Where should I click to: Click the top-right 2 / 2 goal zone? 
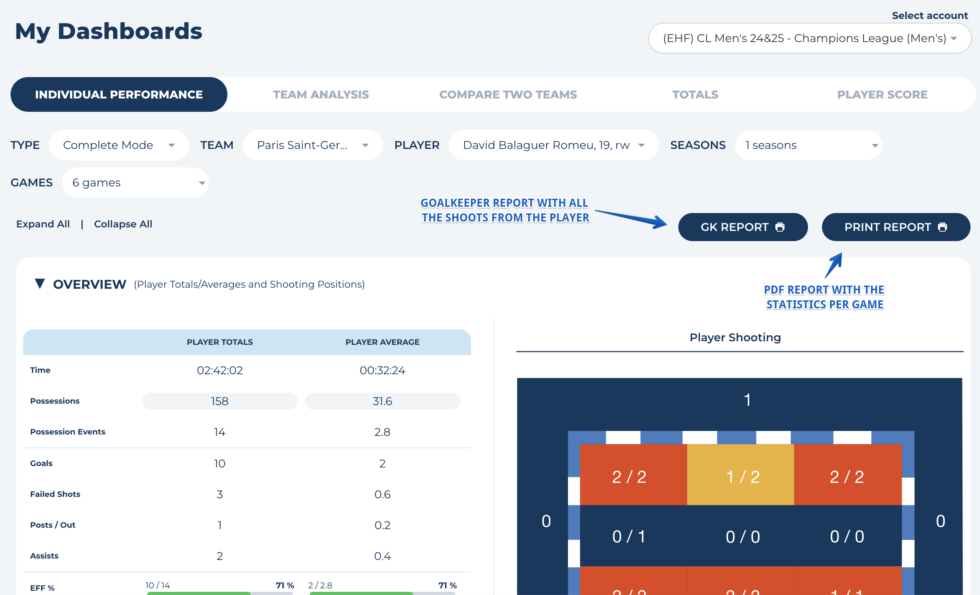pyautogui.click(x=847, y=476)
